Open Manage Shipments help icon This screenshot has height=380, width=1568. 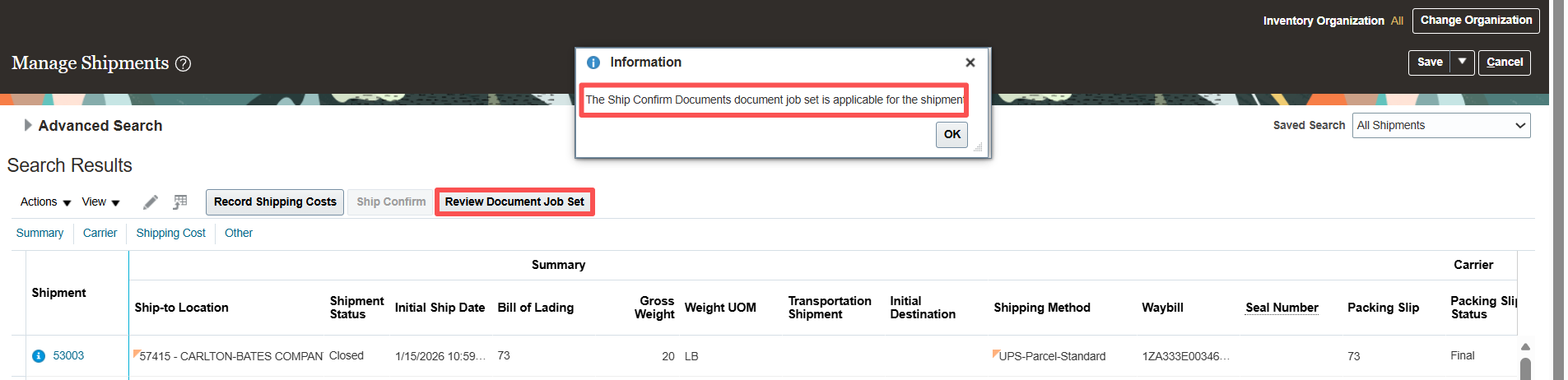click(x=184, y=63)
